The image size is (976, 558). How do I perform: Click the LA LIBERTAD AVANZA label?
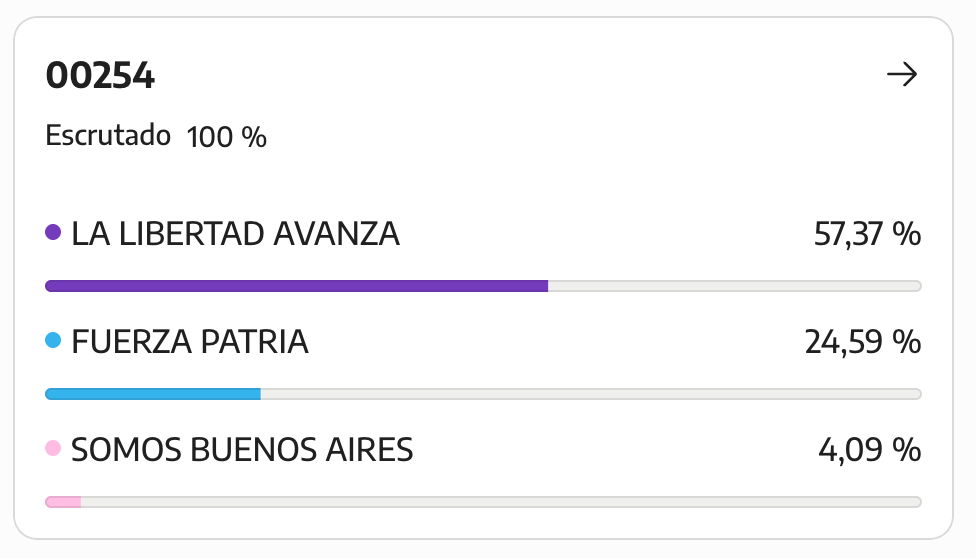tap(235, 234)
